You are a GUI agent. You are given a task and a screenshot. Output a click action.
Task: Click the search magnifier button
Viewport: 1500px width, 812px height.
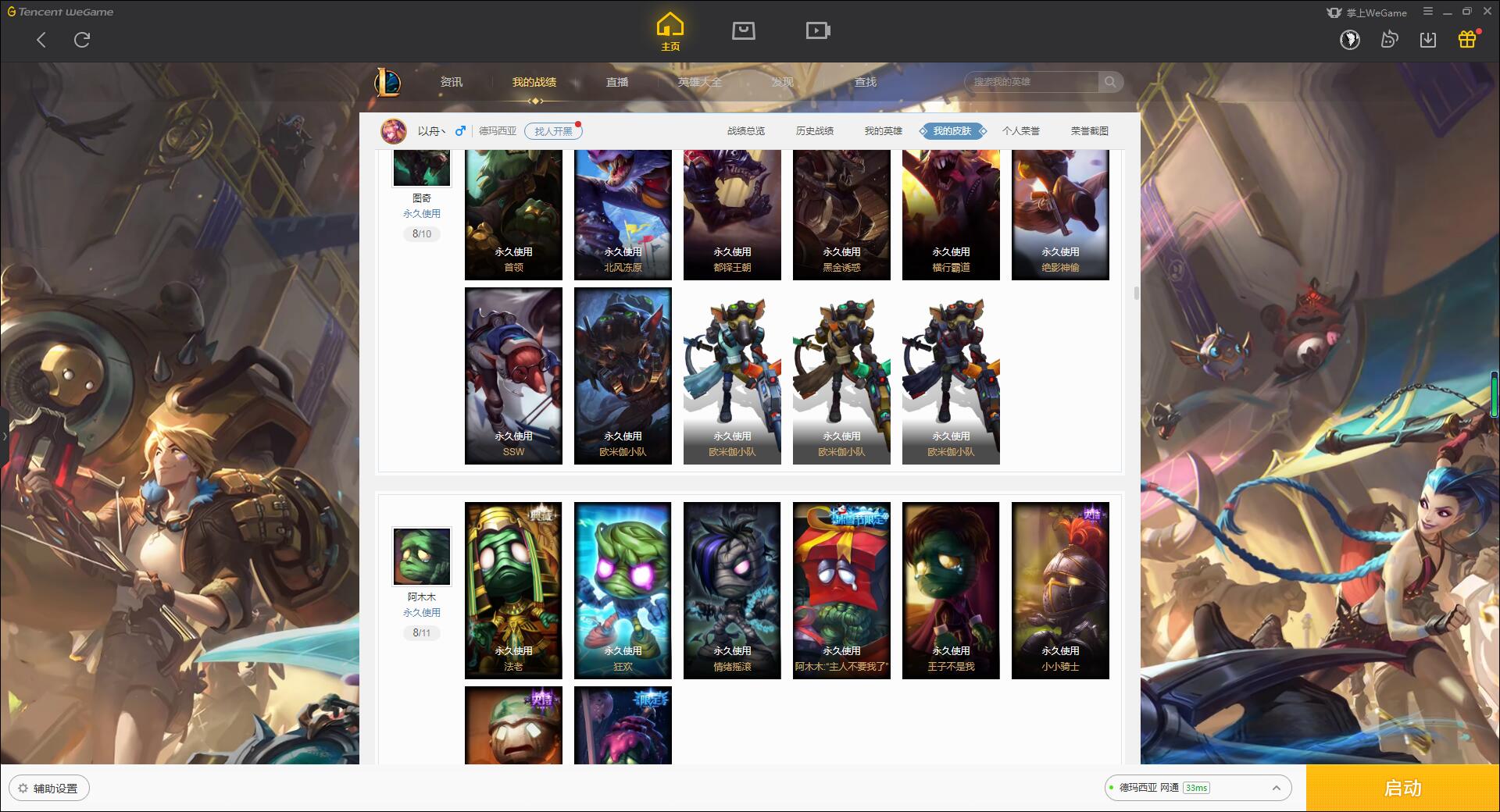click(x=1110, y=82)
